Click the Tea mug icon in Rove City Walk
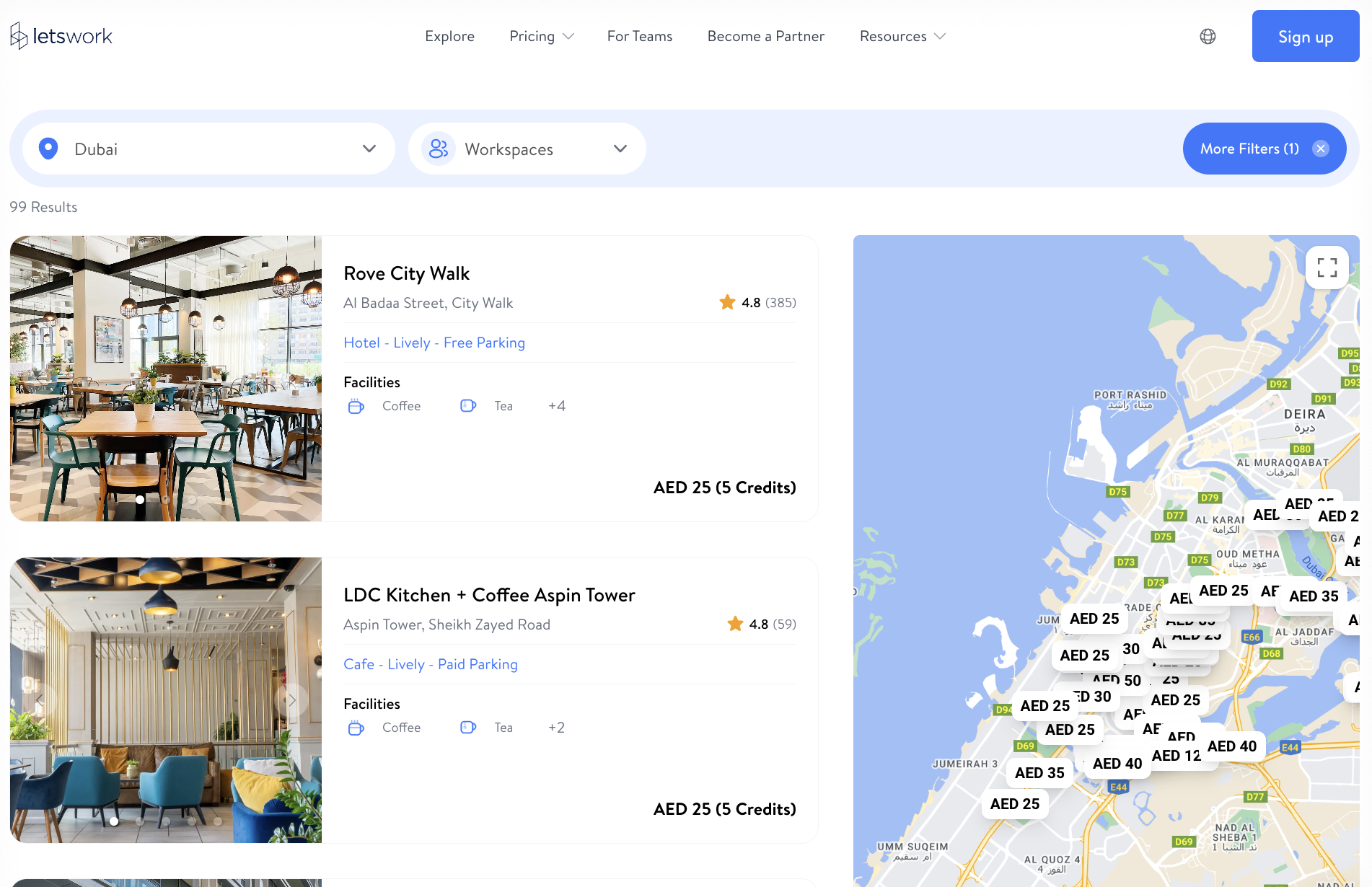This screenshot has height=887, width=1372. point(468,406)
